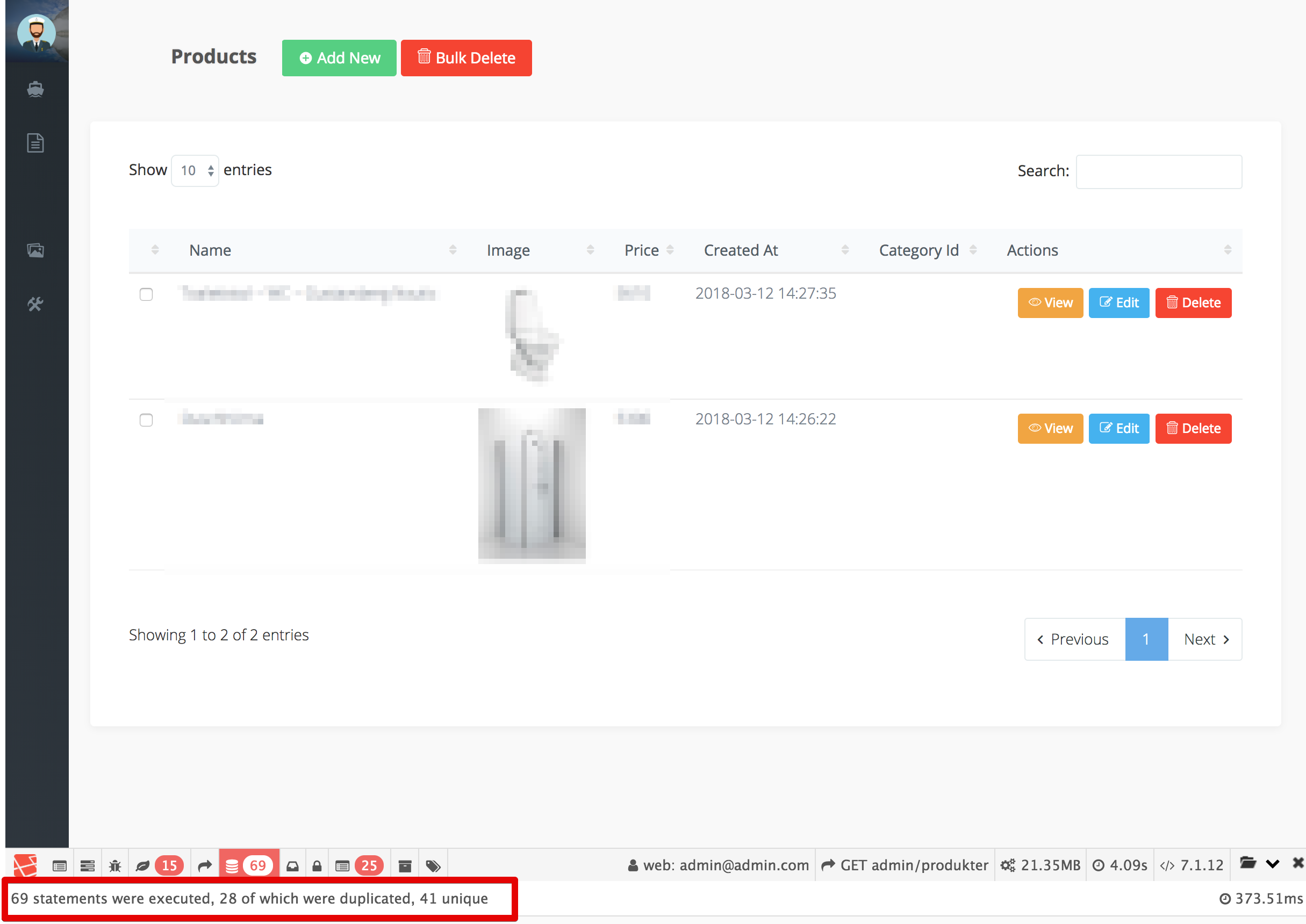This screenshot has height=924, width=1306.
Task: Click into the Search input field
Action: point(1158,171)
